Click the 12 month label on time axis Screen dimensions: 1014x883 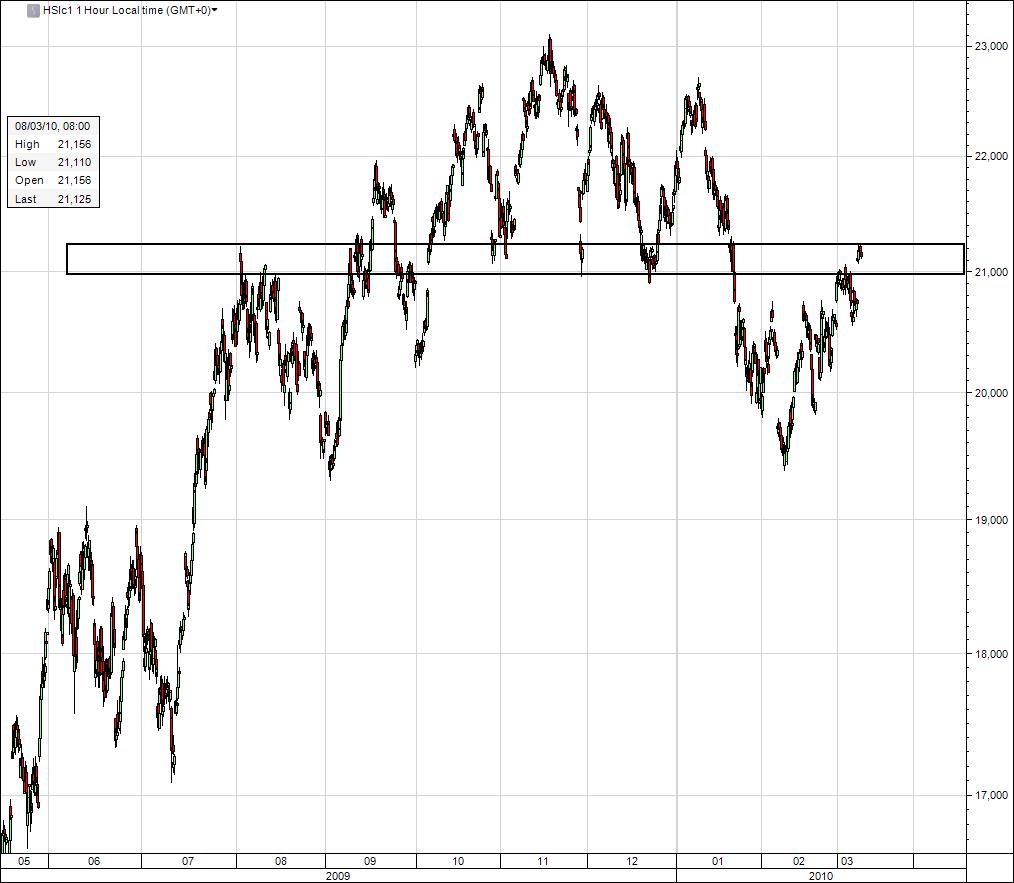point(632,861)
